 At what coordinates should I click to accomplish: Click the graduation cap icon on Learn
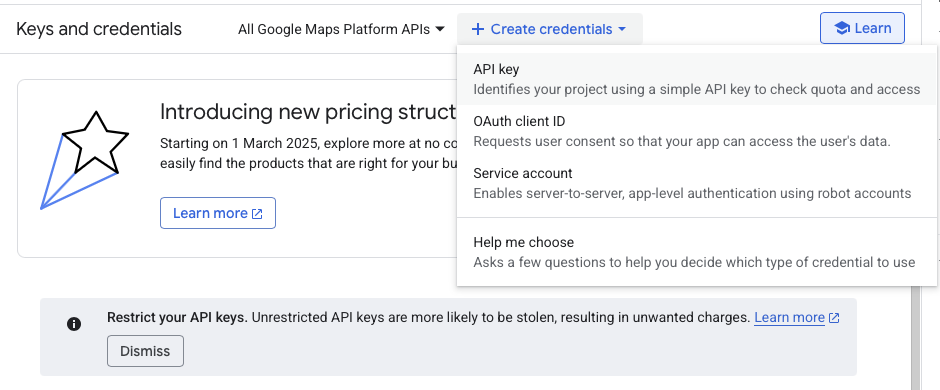(x=842, y=28)
